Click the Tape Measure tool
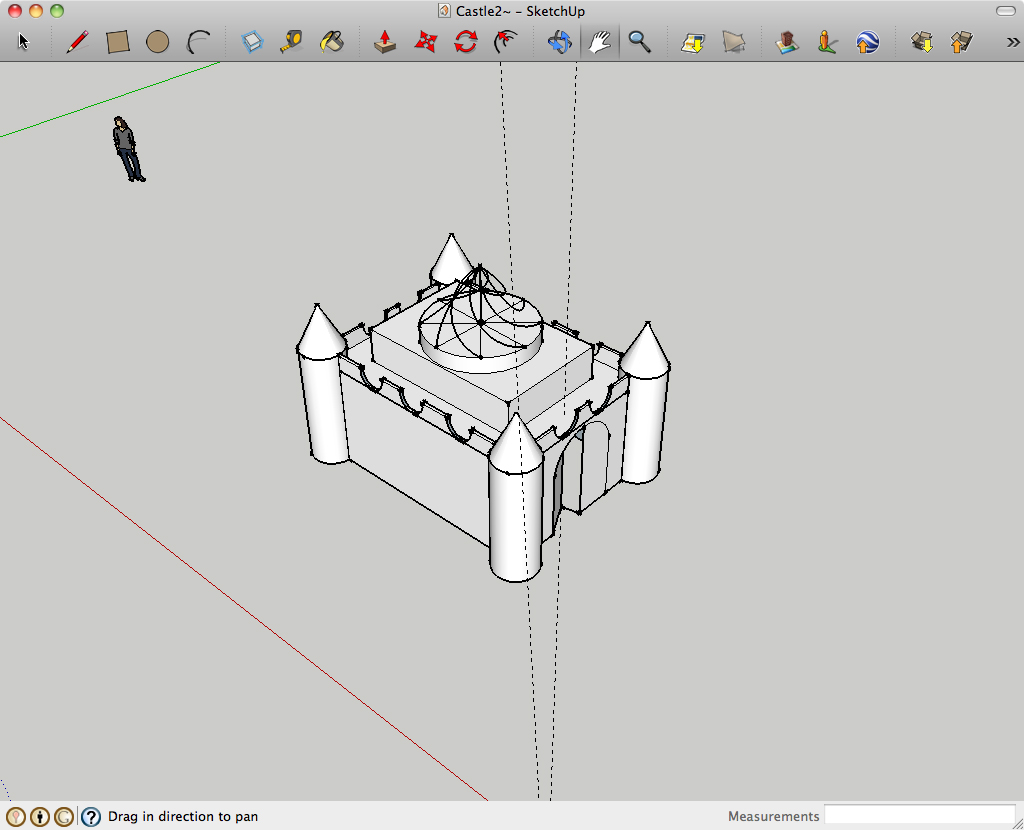 tap(291, 42)
